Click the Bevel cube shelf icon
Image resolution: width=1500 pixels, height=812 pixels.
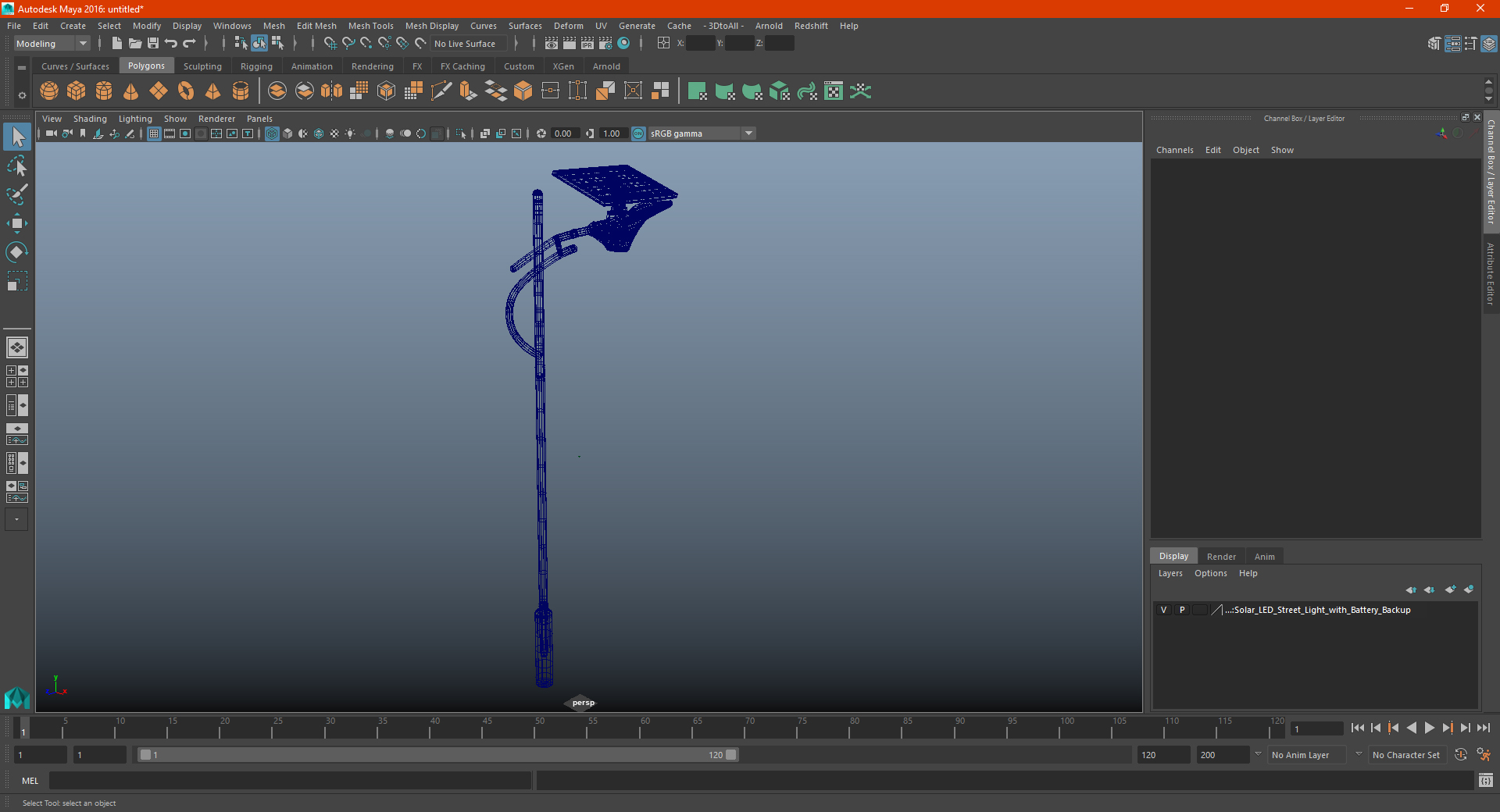coord(523,91)
